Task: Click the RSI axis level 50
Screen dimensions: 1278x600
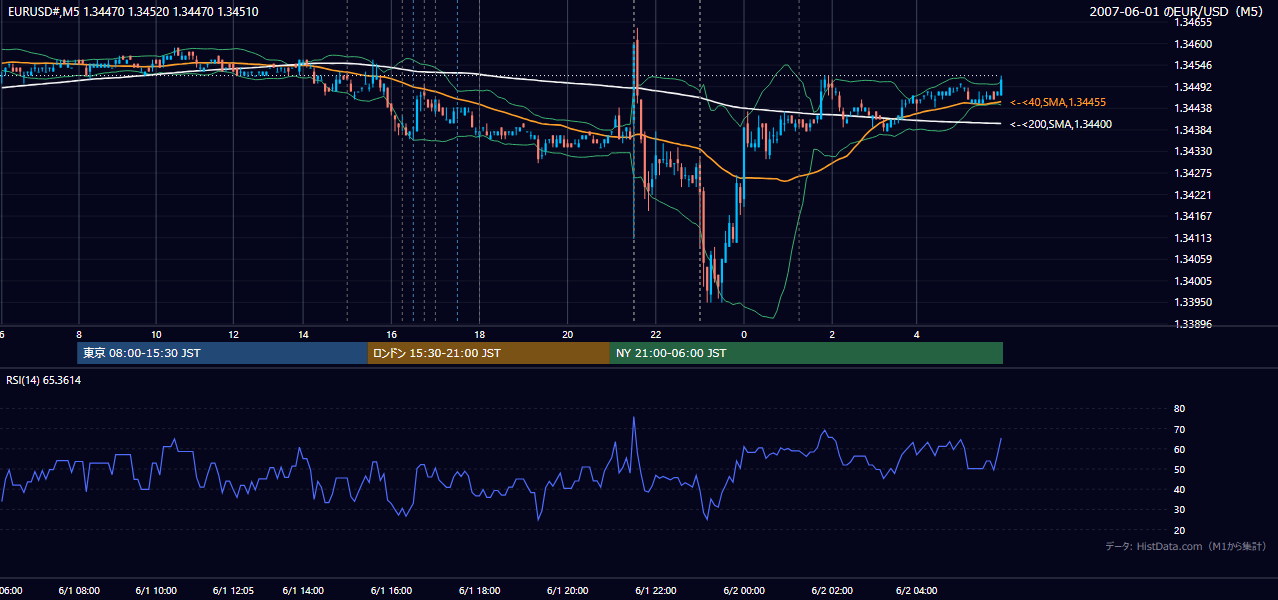Action: 1179,469
